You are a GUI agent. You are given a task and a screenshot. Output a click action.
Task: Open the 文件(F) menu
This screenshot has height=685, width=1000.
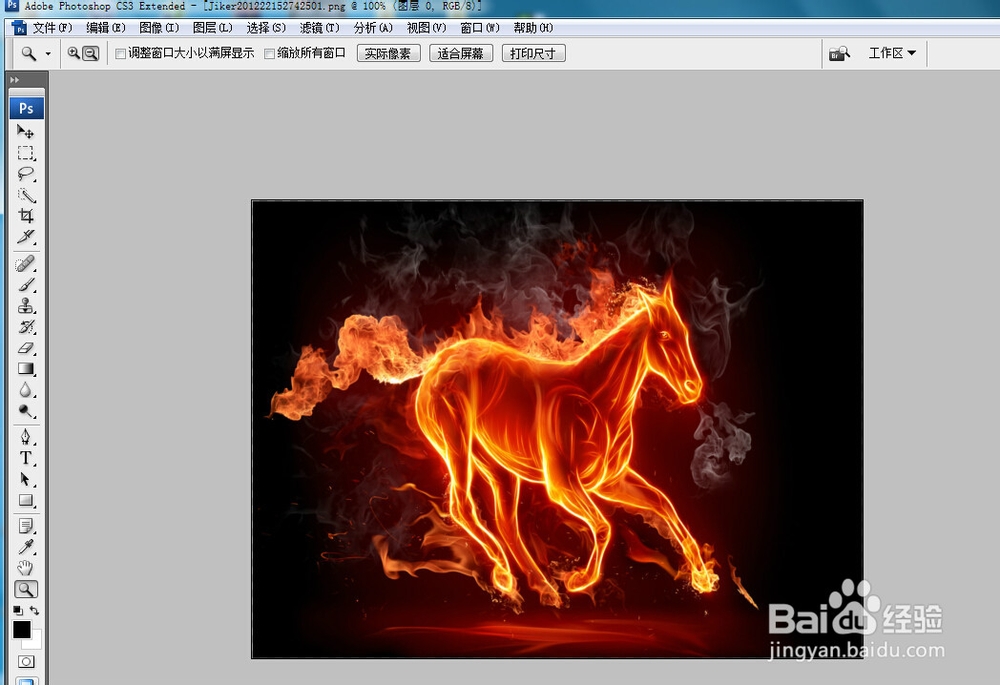[52, 27]
